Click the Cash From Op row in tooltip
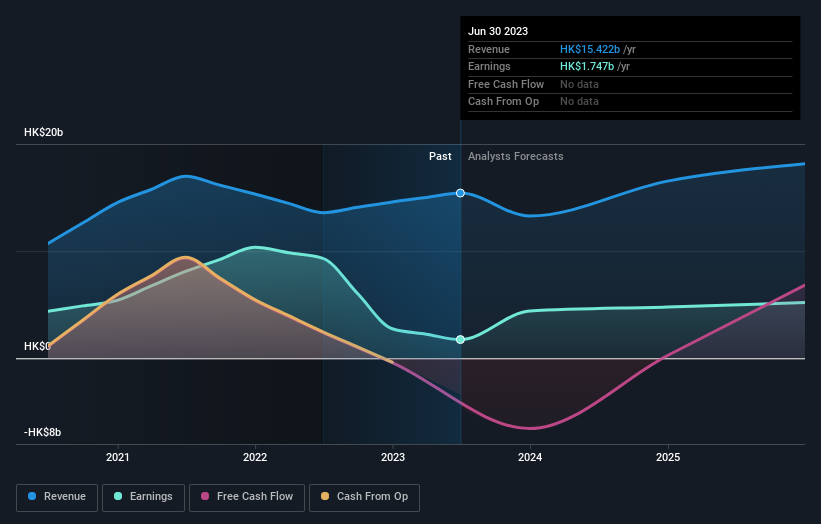The image size is (821, 524). point(630,102)
